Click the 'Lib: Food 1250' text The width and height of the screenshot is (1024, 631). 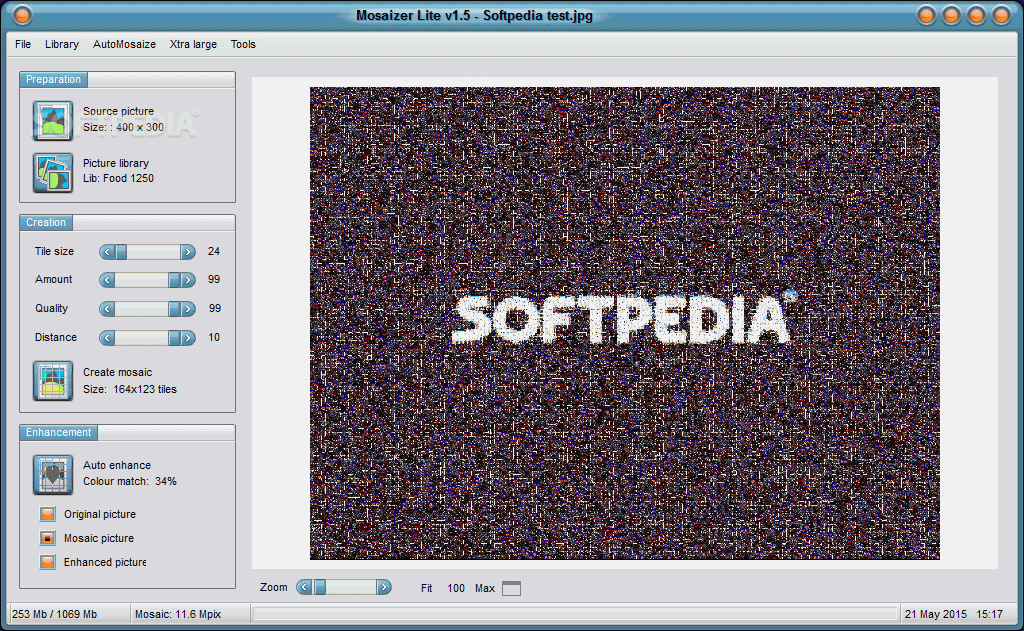[118, 178]
